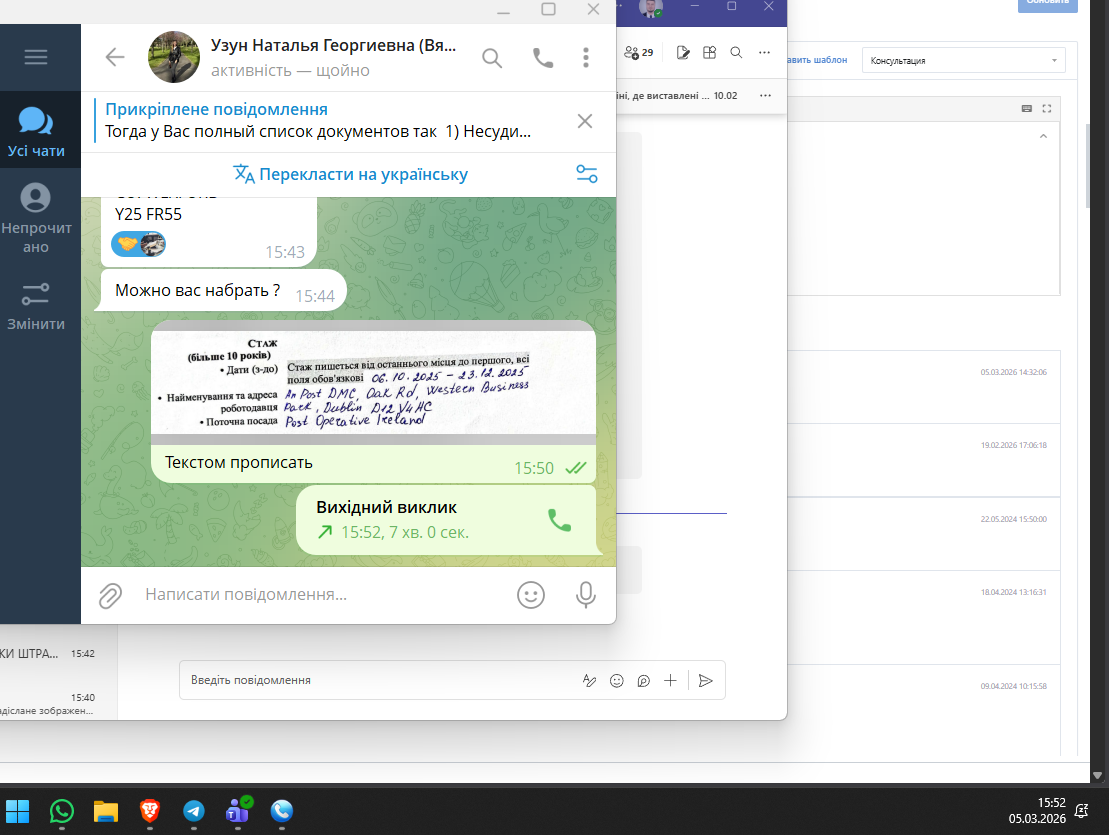The width and height of the screenshot is (1109, 835).
Task: Select entry 22.05.2024 15:50:00
Action: pos(924,534)
